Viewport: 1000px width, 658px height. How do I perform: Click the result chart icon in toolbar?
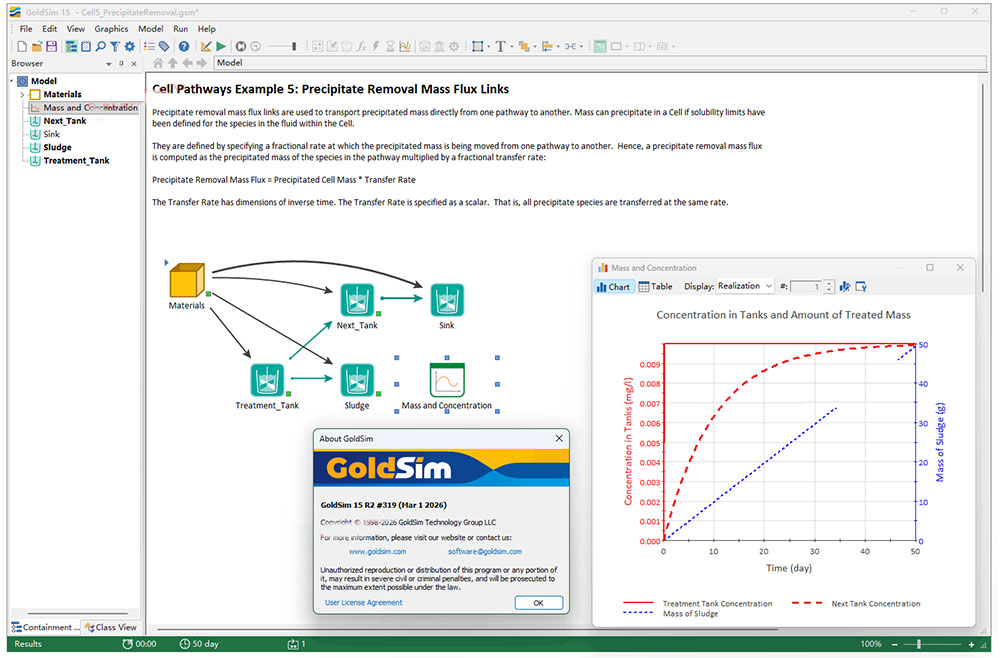(x=405, y=46)
